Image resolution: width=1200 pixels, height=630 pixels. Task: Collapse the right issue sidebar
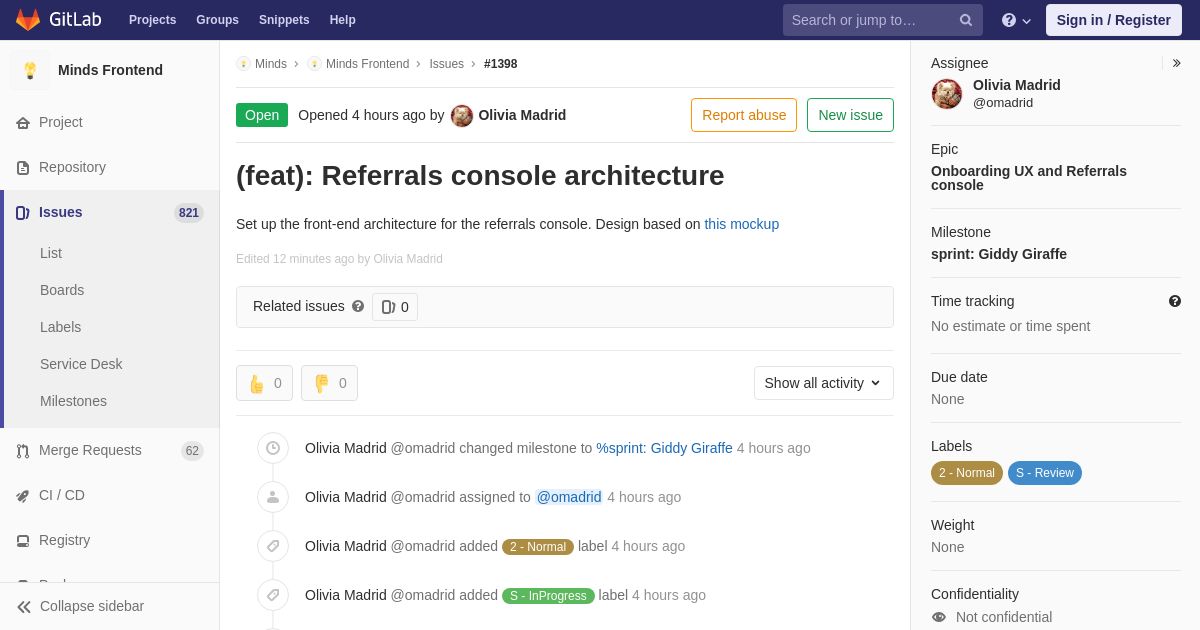(1176, 63)
